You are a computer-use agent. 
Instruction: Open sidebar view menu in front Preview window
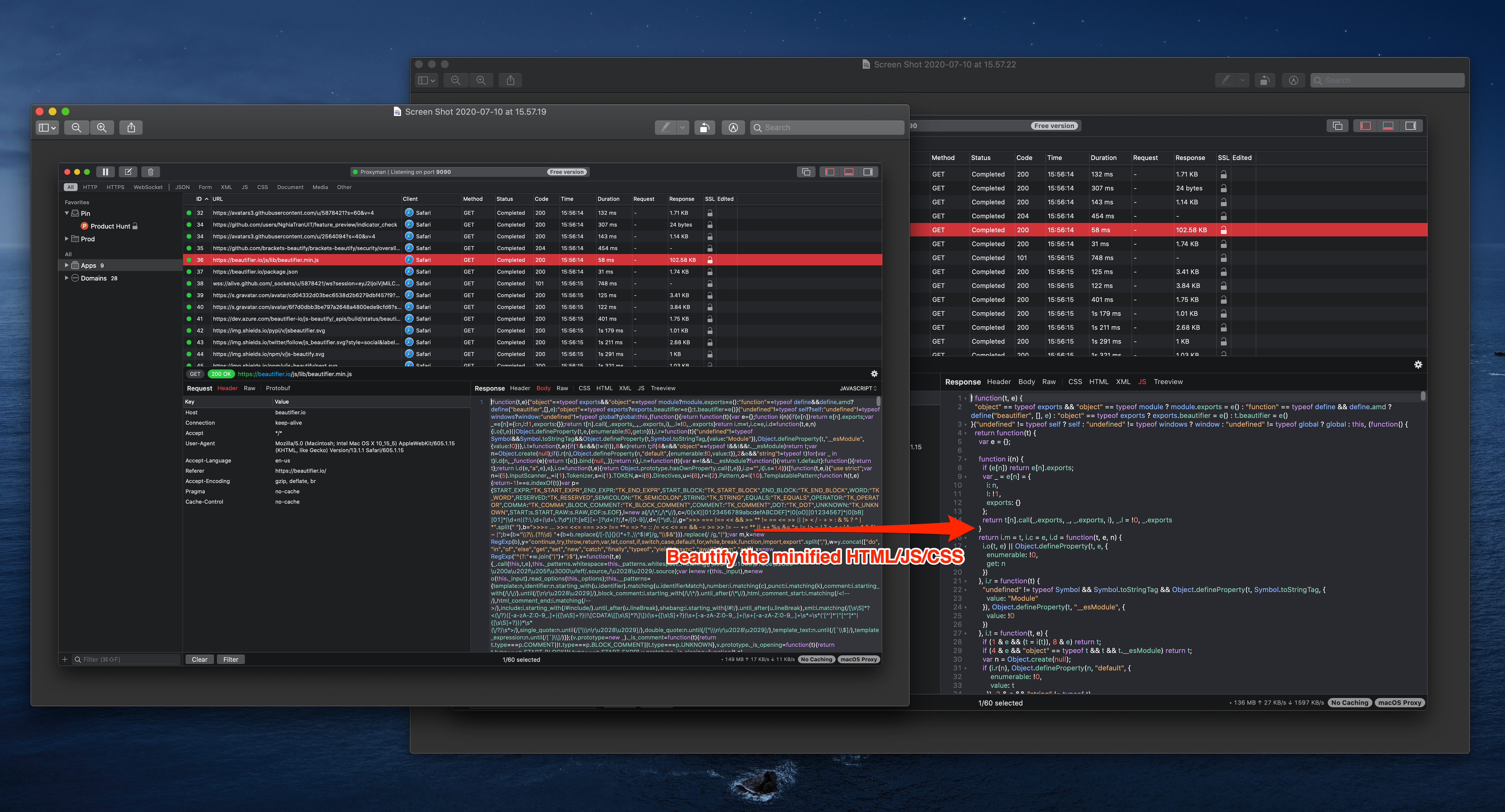47,127
